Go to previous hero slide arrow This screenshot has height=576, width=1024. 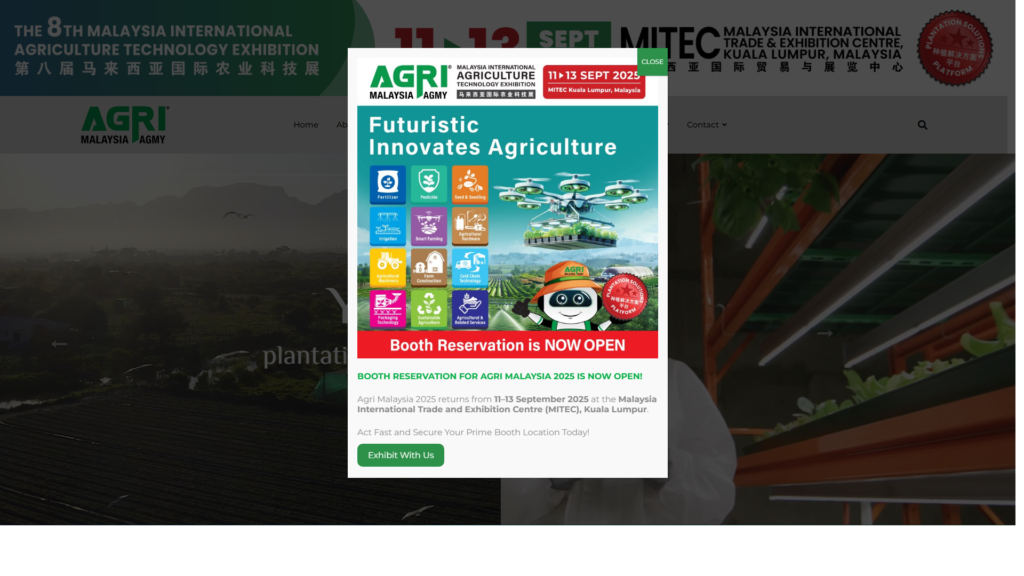pos(59,346)
